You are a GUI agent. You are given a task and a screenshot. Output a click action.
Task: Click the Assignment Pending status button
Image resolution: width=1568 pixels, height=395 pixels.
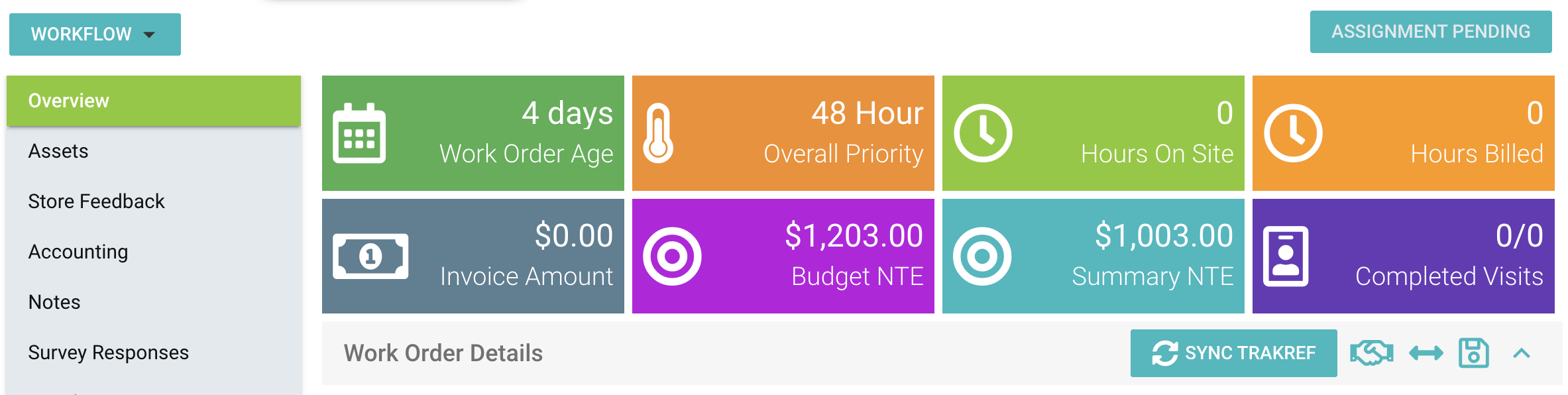(1430, 32)
